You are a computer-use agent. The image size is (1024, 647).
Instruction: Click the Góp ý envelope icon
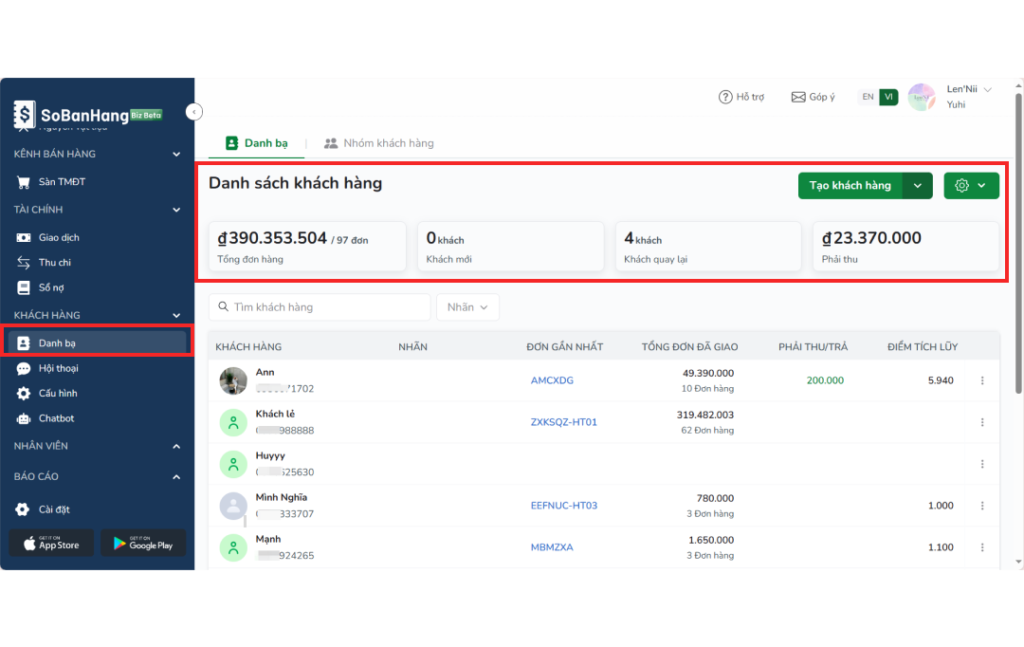pos(798,97)
